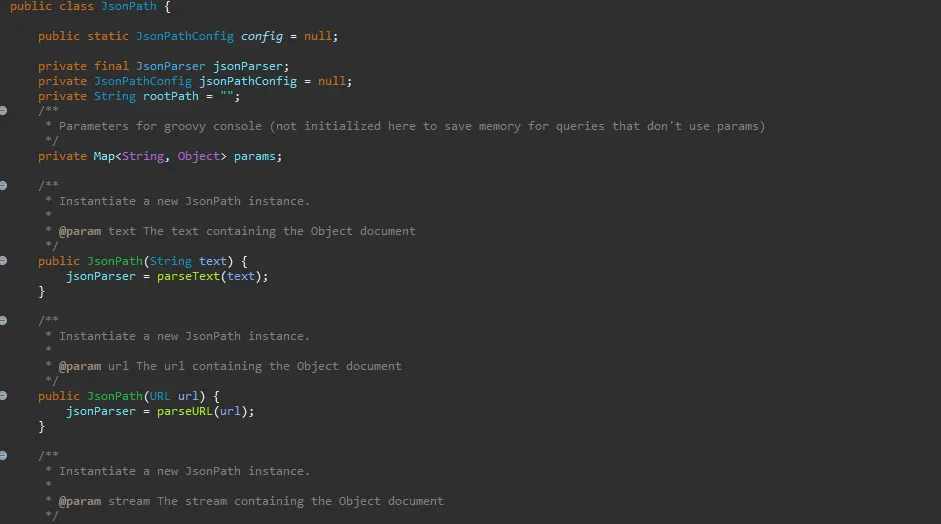
Task: Click the URL parameter type in constructor
Action: [160, 396]
